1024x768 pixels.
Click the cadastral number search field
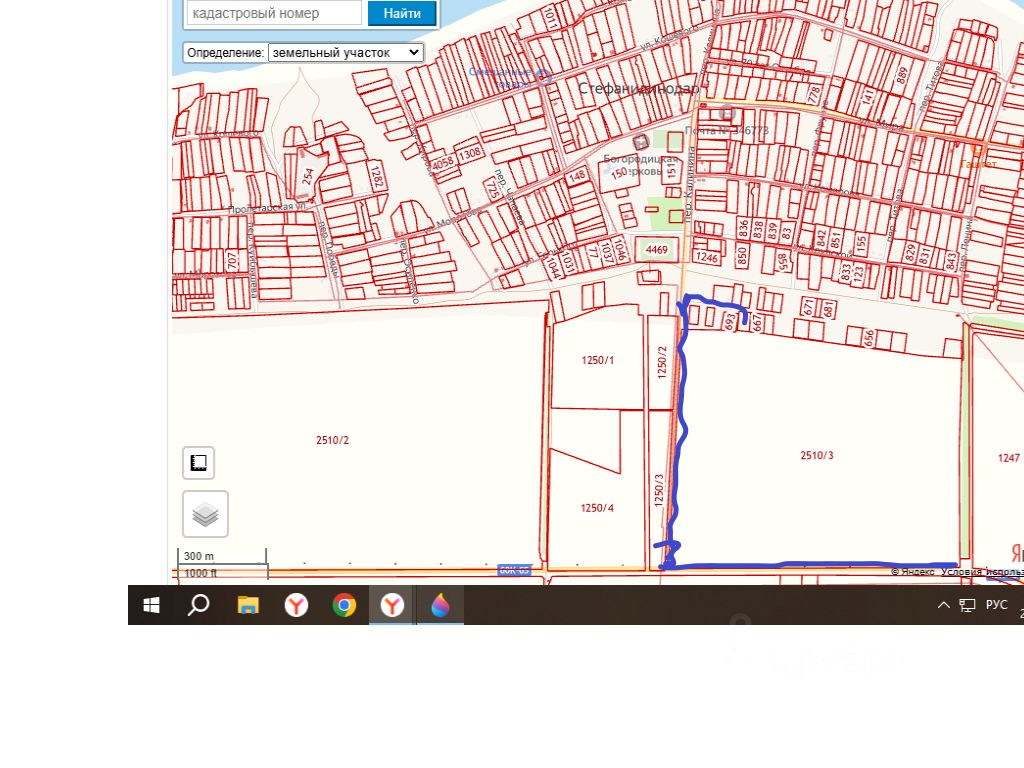click(274, 12)
